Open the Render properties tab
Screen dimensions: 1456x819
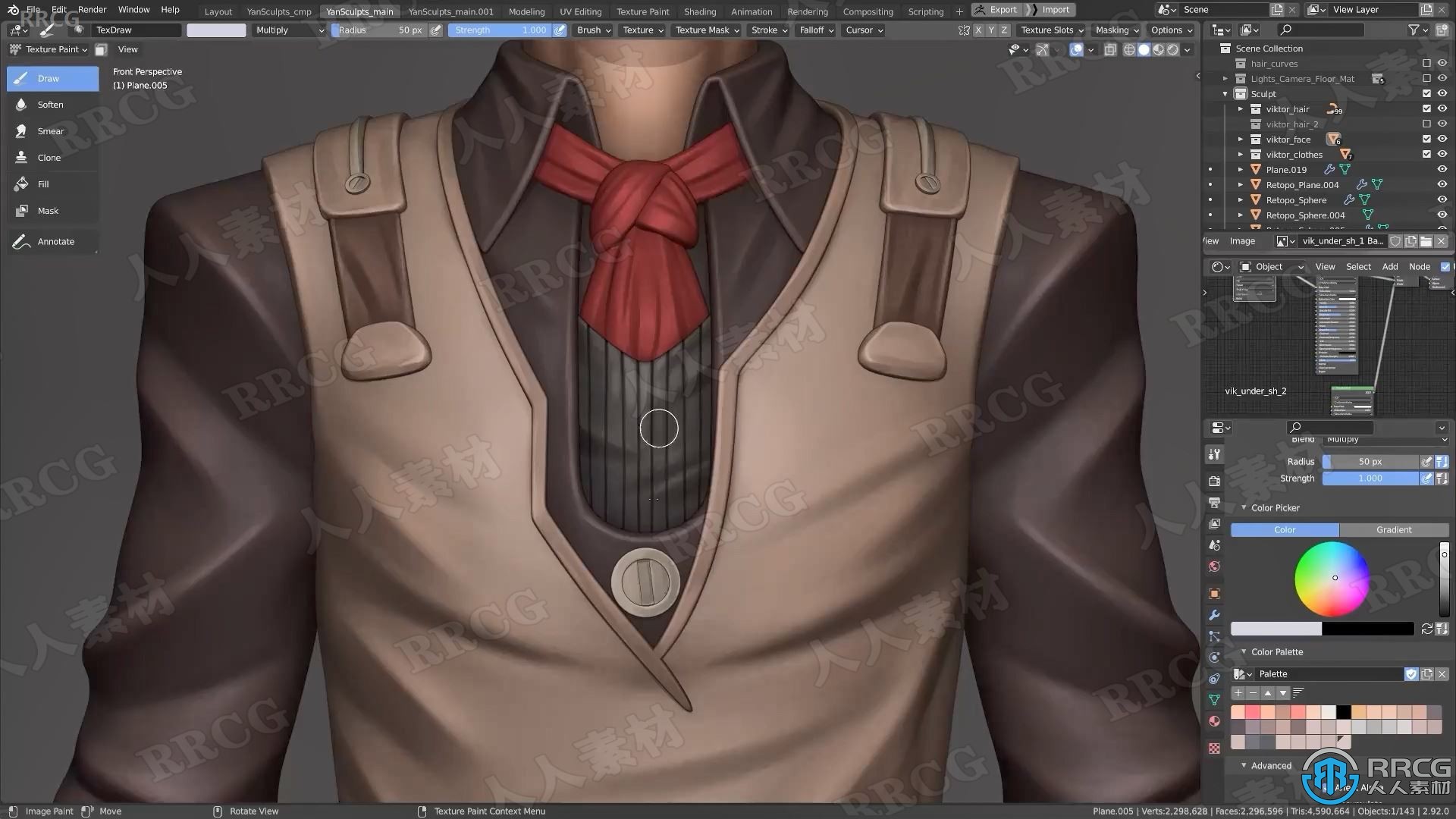coord(1214,482)
